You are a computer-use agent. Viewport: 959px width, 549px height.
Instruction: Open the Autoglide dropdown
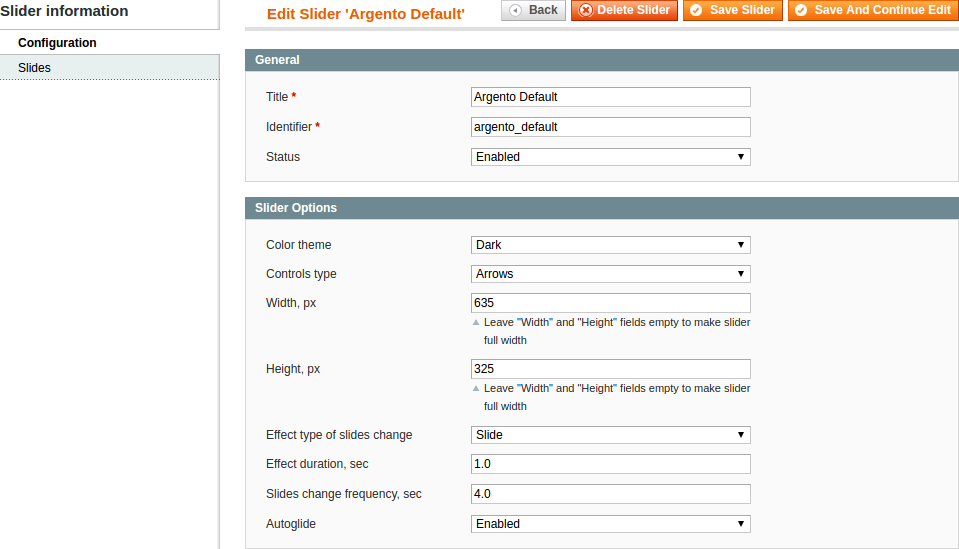point(610,524)
